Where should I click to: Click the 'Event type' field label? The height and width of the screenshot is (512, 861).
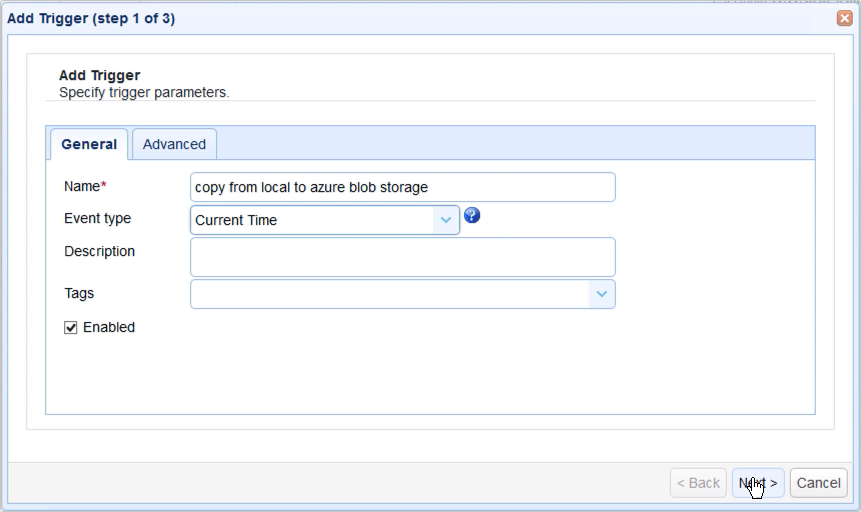pyautogui.click(x=97, y=218)
